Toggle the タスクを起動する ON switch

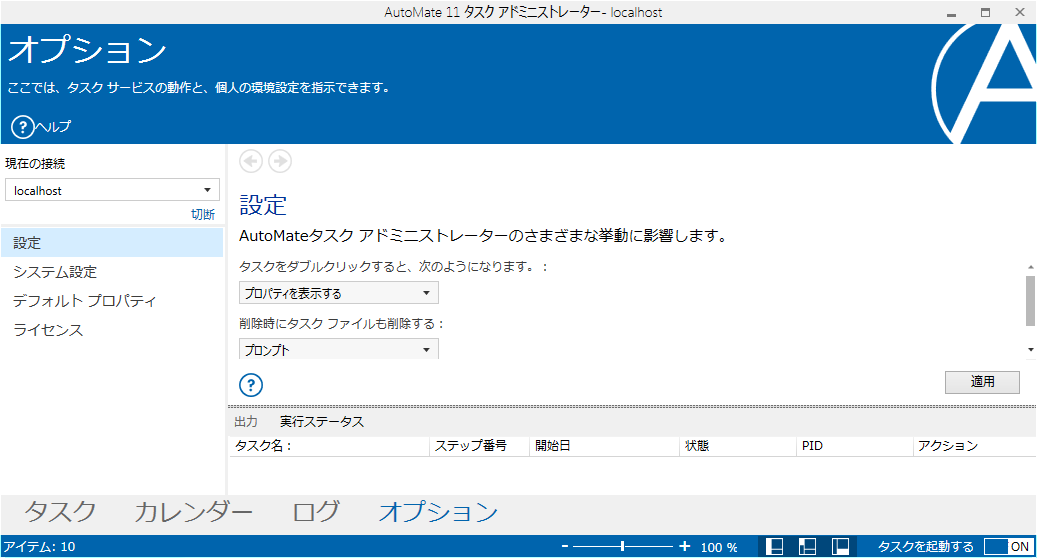pyautogui.click(x=1007, y=547)
